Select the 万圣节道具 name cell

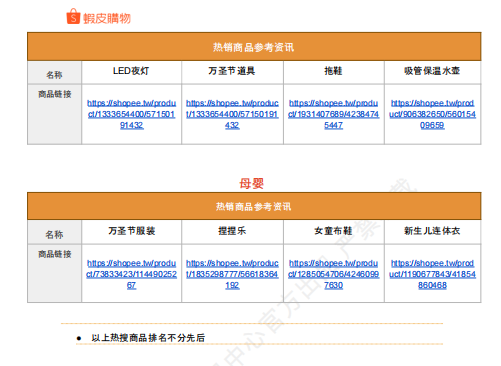coord(232,72)
